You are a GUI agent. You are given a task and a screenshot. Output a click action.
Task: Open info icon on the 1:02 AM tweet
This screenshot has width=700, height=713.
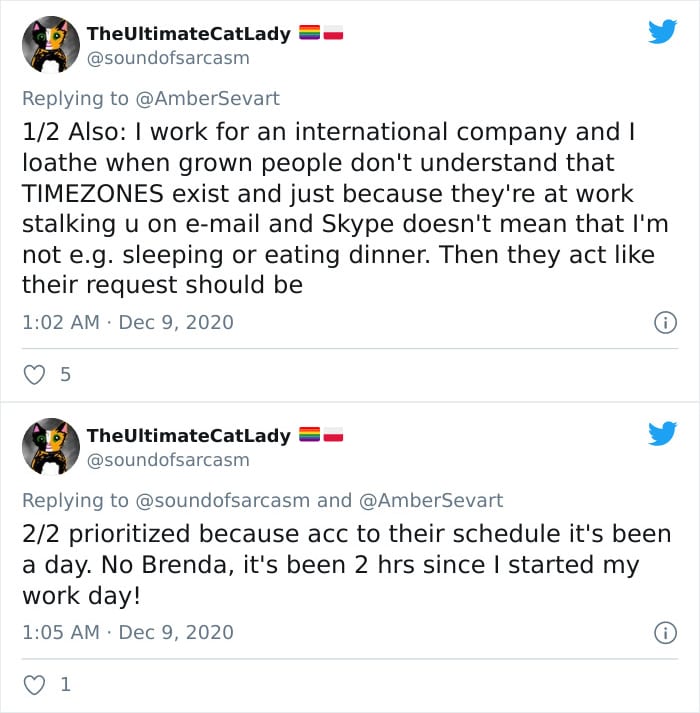click(x=664, y=322)
